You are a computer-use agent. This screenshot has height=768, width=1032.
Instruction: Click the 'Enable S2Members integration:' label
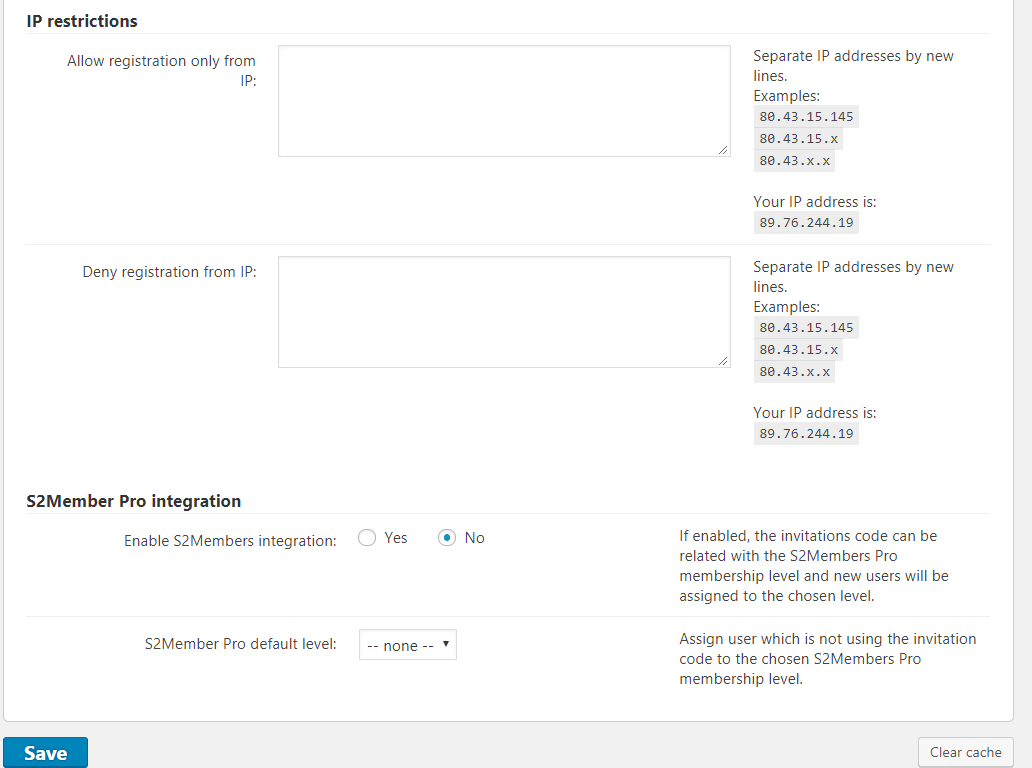[230, 541]
